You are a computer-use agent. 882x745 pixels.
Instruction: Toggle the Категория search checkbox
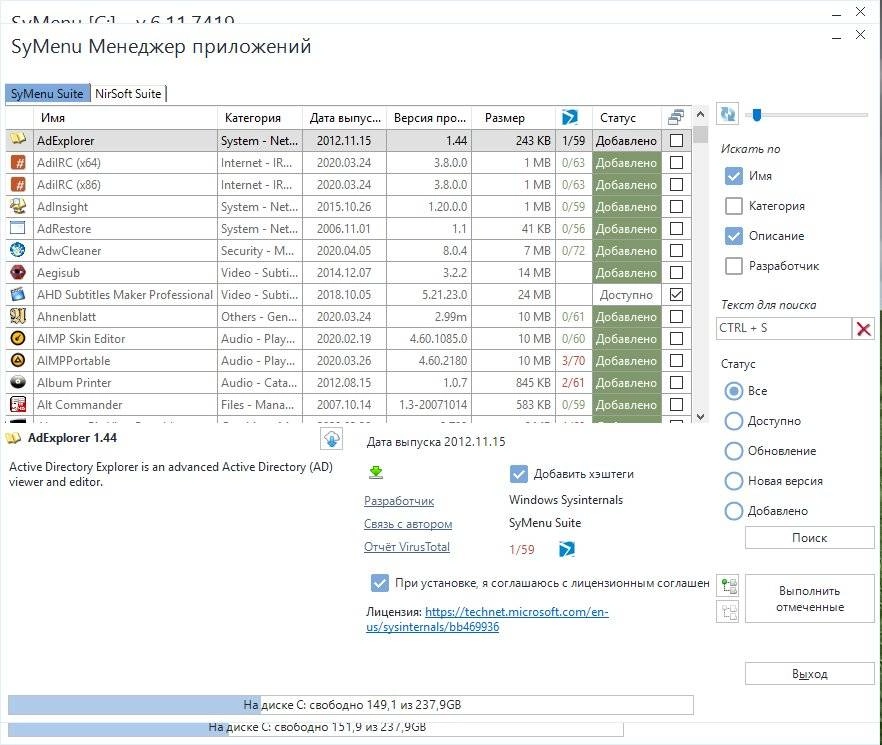734,206
